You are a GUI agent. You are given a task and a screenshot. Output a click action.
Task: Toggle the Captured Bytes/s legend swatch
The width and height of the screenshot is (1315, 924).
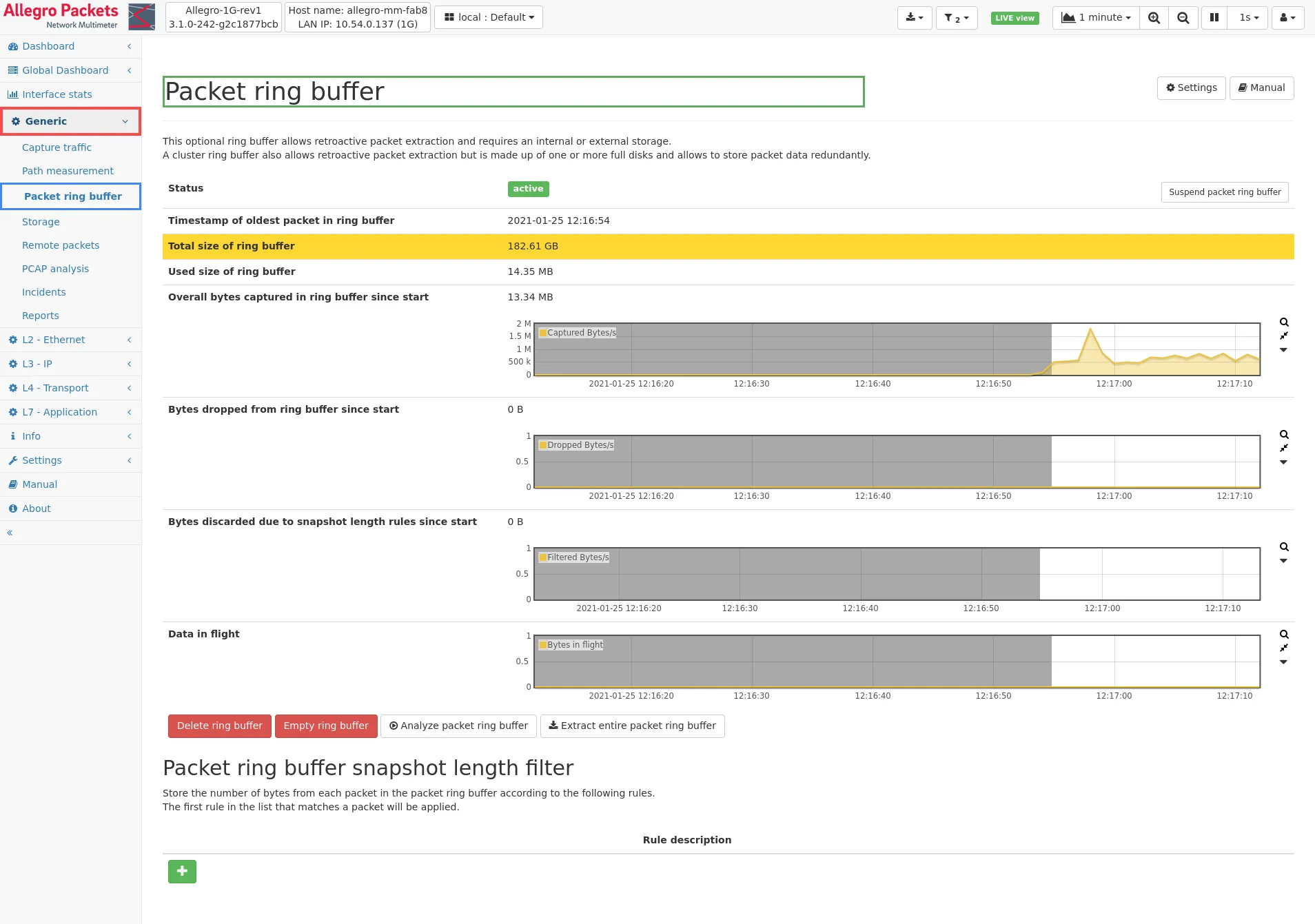tap(542, 333)
